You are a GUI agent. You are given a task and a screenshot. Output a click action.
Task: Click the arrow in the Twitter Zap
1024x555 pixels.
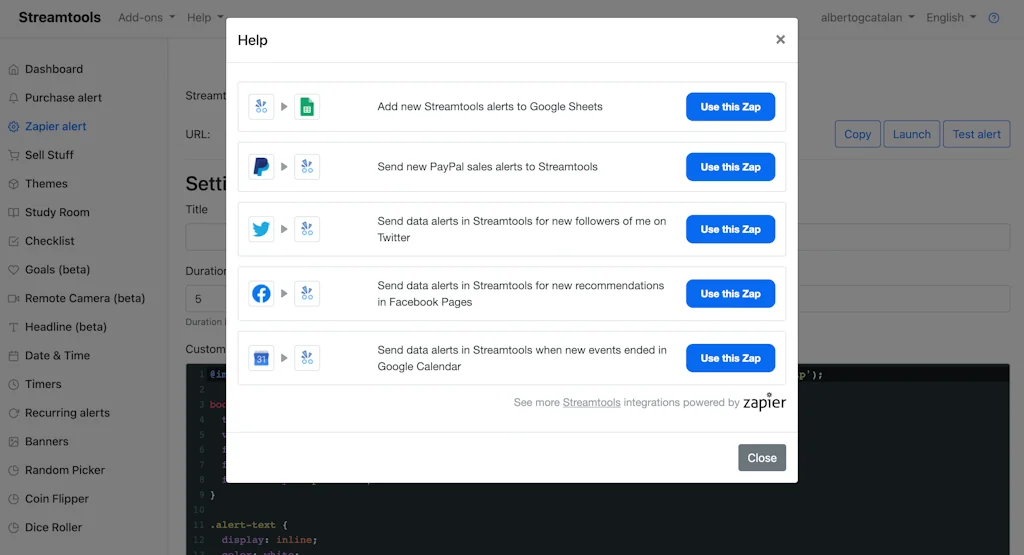click(x=284, y=229)
